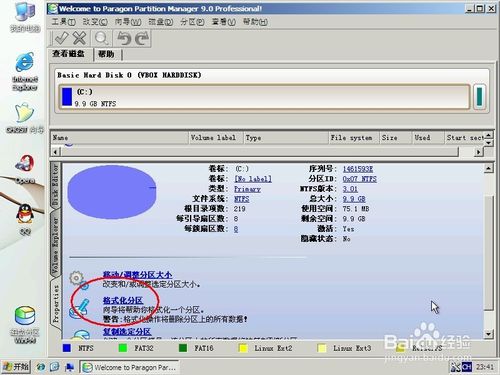The image size is (500, 375).
Task: Open the 查看(V) menu
Action: click(224, 22)
